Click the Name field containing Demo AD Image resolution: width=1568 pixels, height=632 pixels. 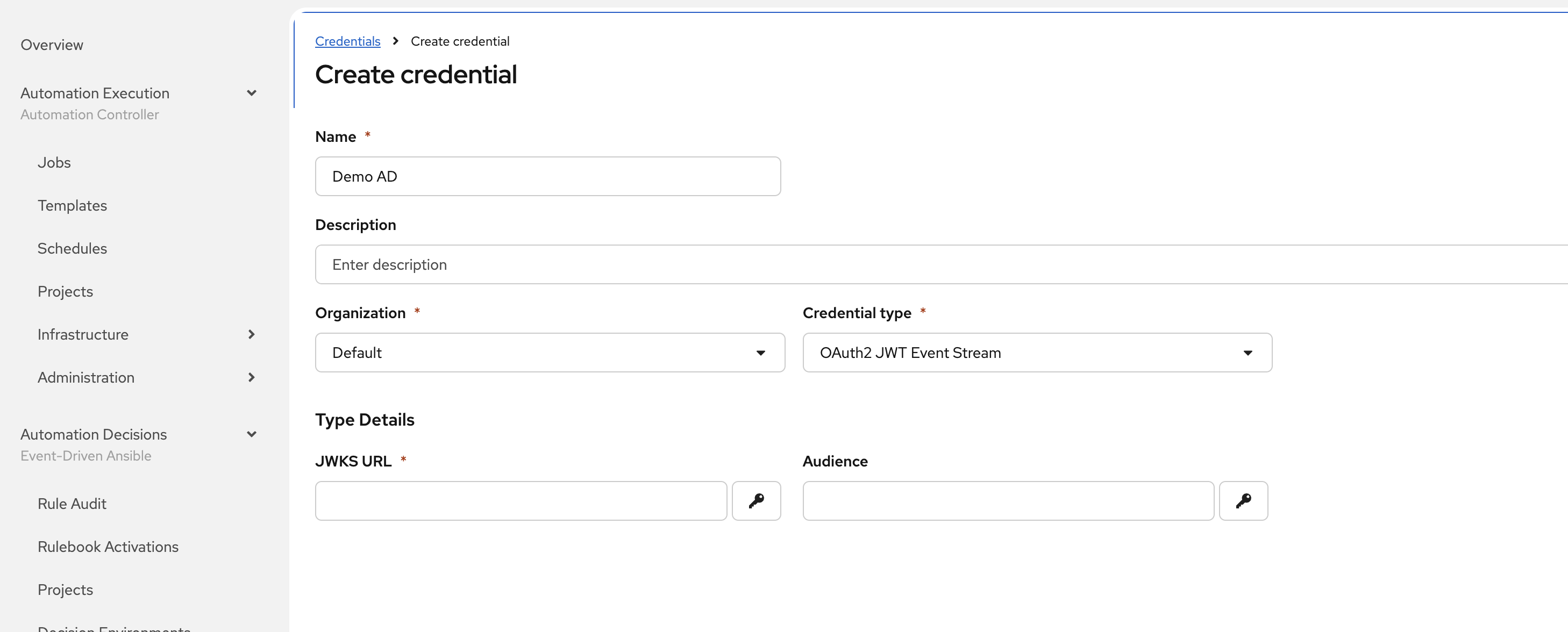[x=548, y=176]
